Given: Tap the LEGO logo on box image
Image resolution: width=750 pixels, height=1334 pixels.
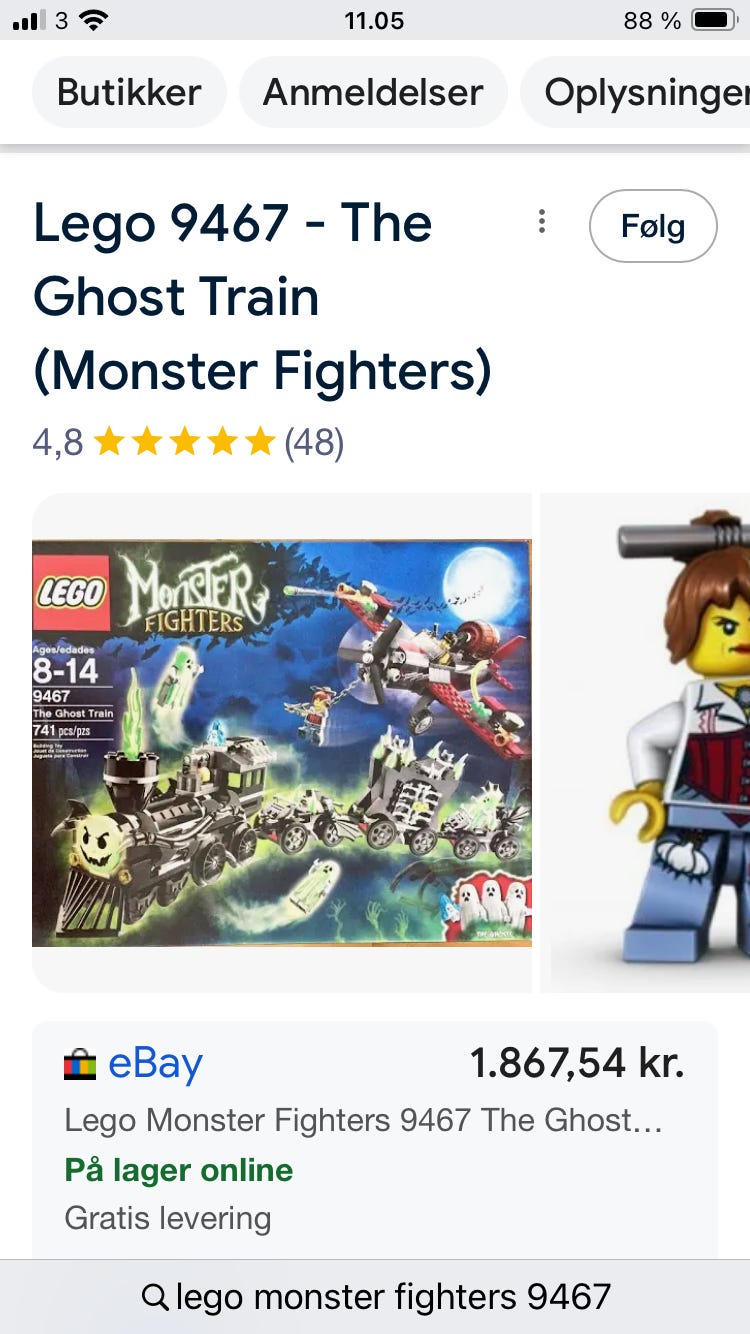Looking at the screenshot, I should tap(72, 591).
